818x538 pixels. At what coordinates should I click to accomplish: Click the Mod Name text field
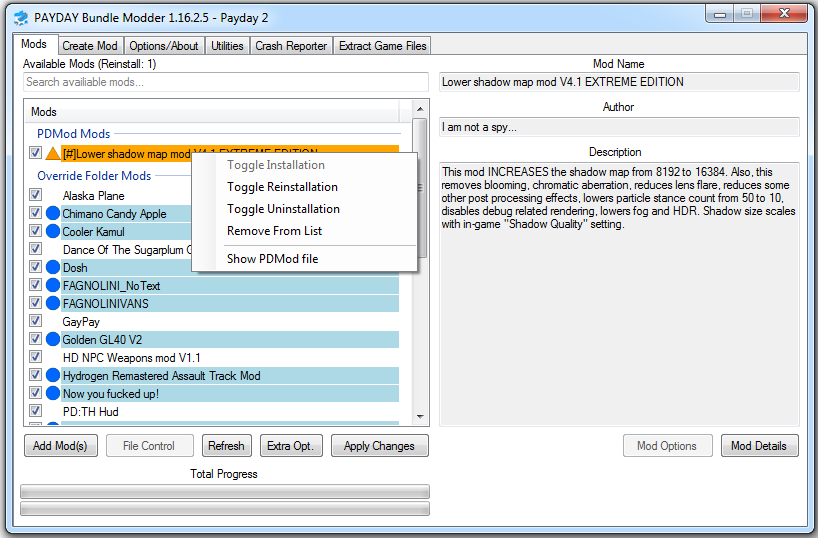(x=619, y=82)
